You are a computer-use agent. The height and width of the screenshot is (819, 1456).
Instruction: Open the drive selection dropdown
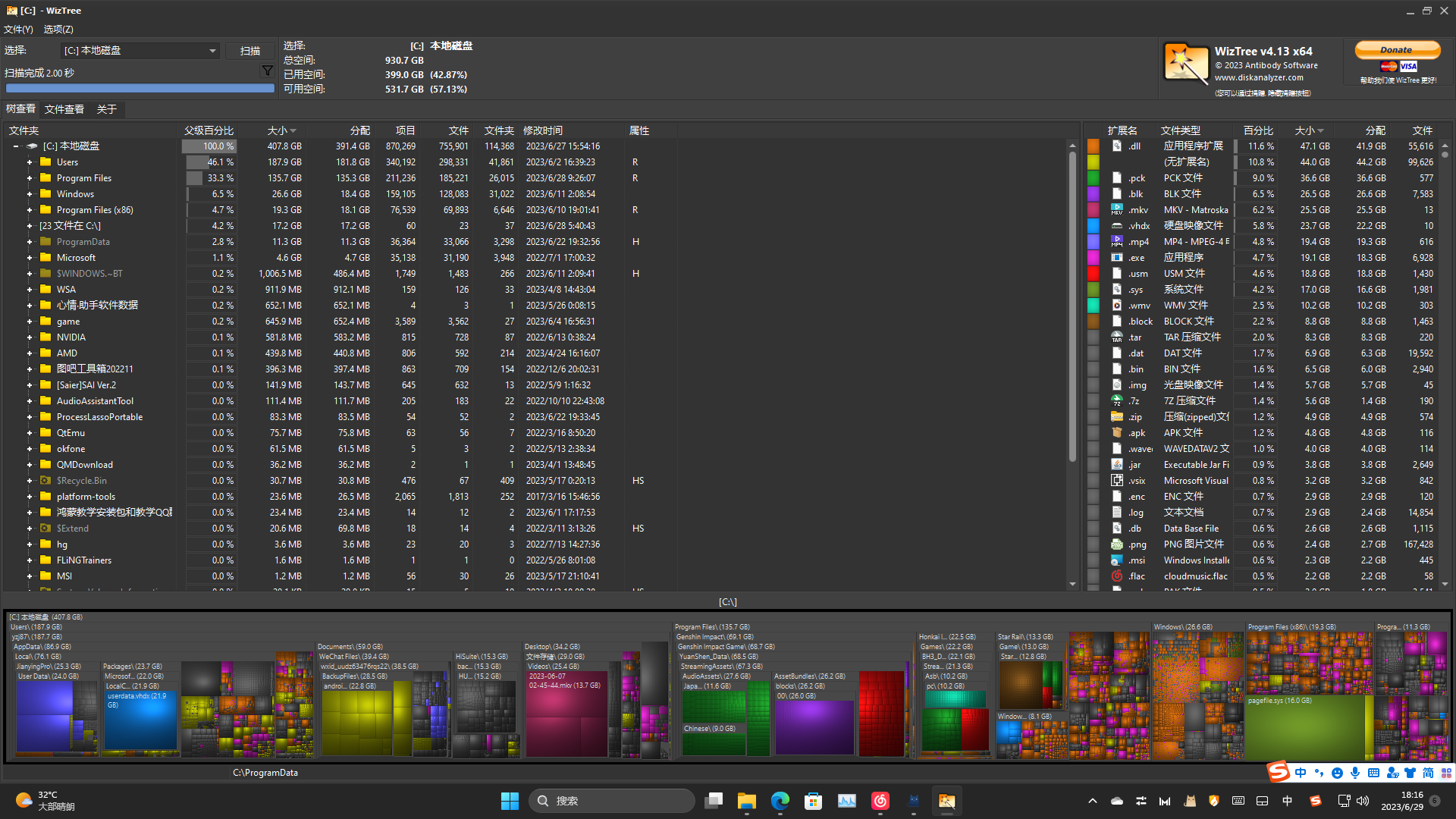click(x=212, y=51)
